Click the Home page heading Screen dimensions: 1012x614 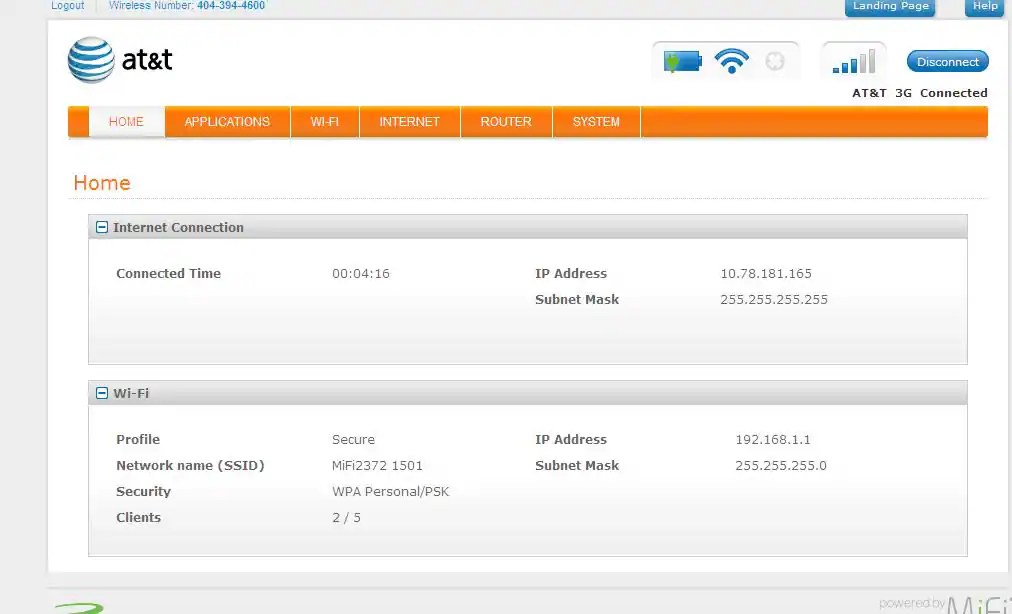point(102,183)
